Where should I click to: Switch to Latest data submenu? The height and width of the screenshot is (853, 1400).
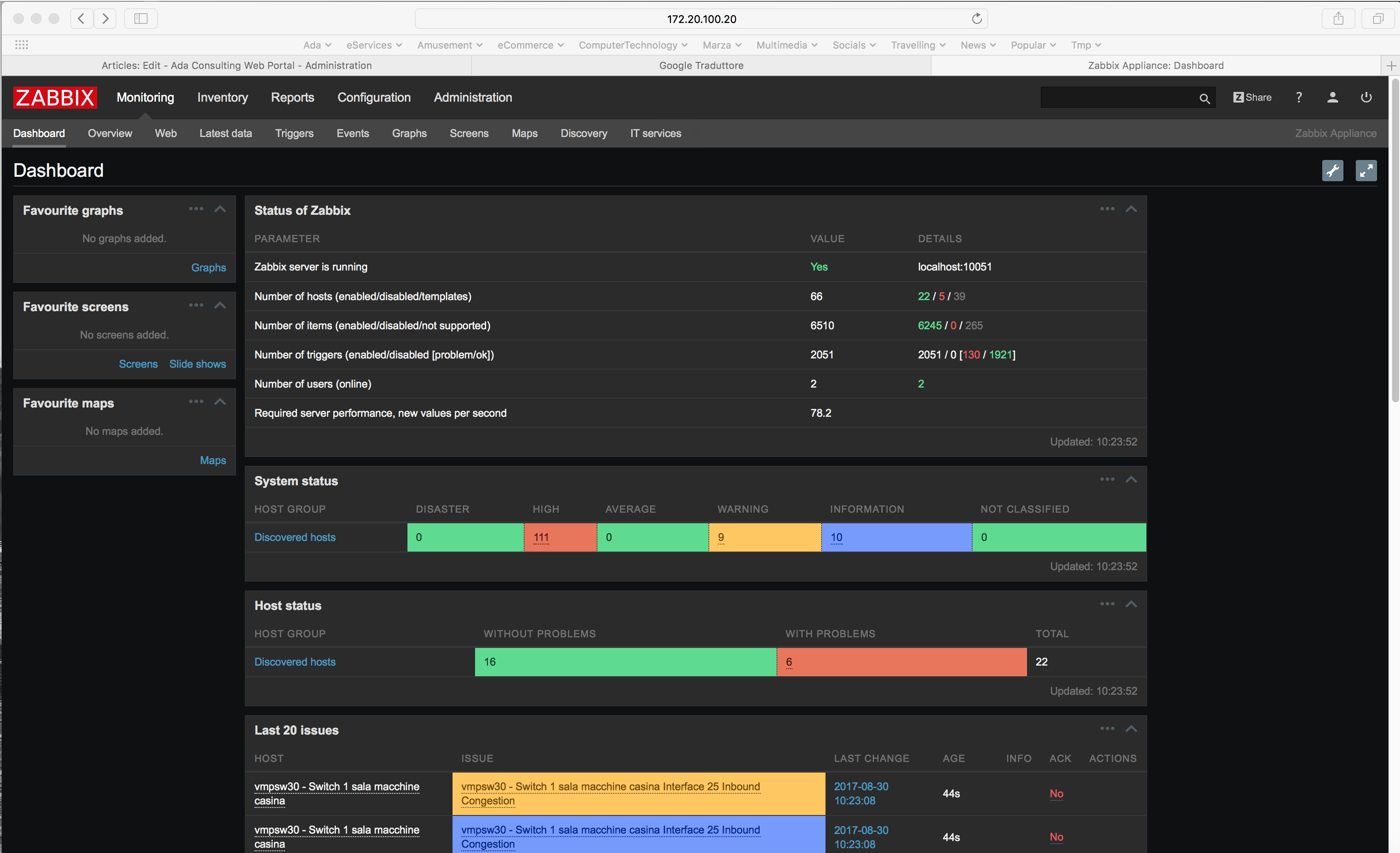pos(225,133)
